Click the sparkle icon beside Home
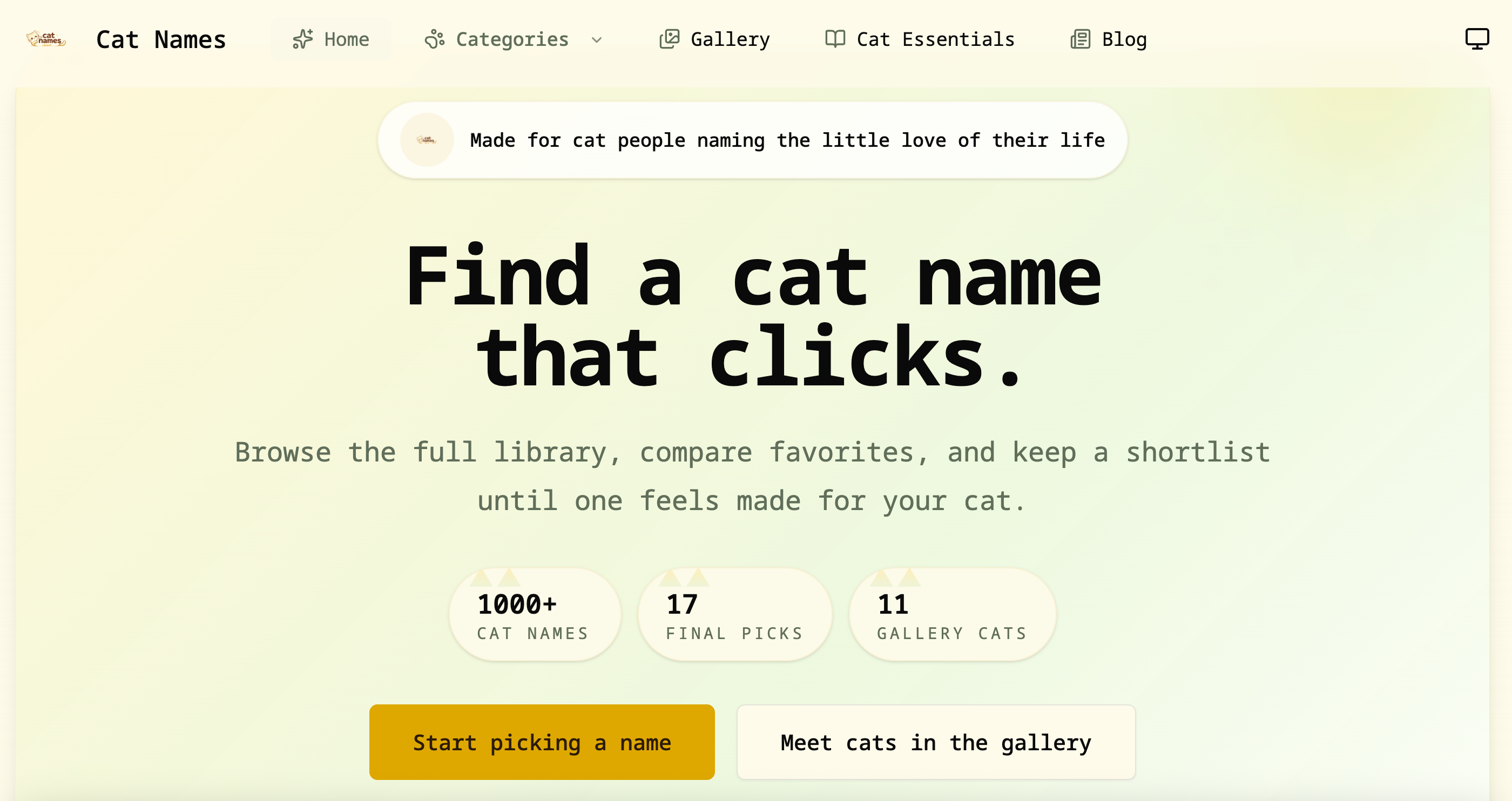This screenshot has height=801, width=1512. 303,39
